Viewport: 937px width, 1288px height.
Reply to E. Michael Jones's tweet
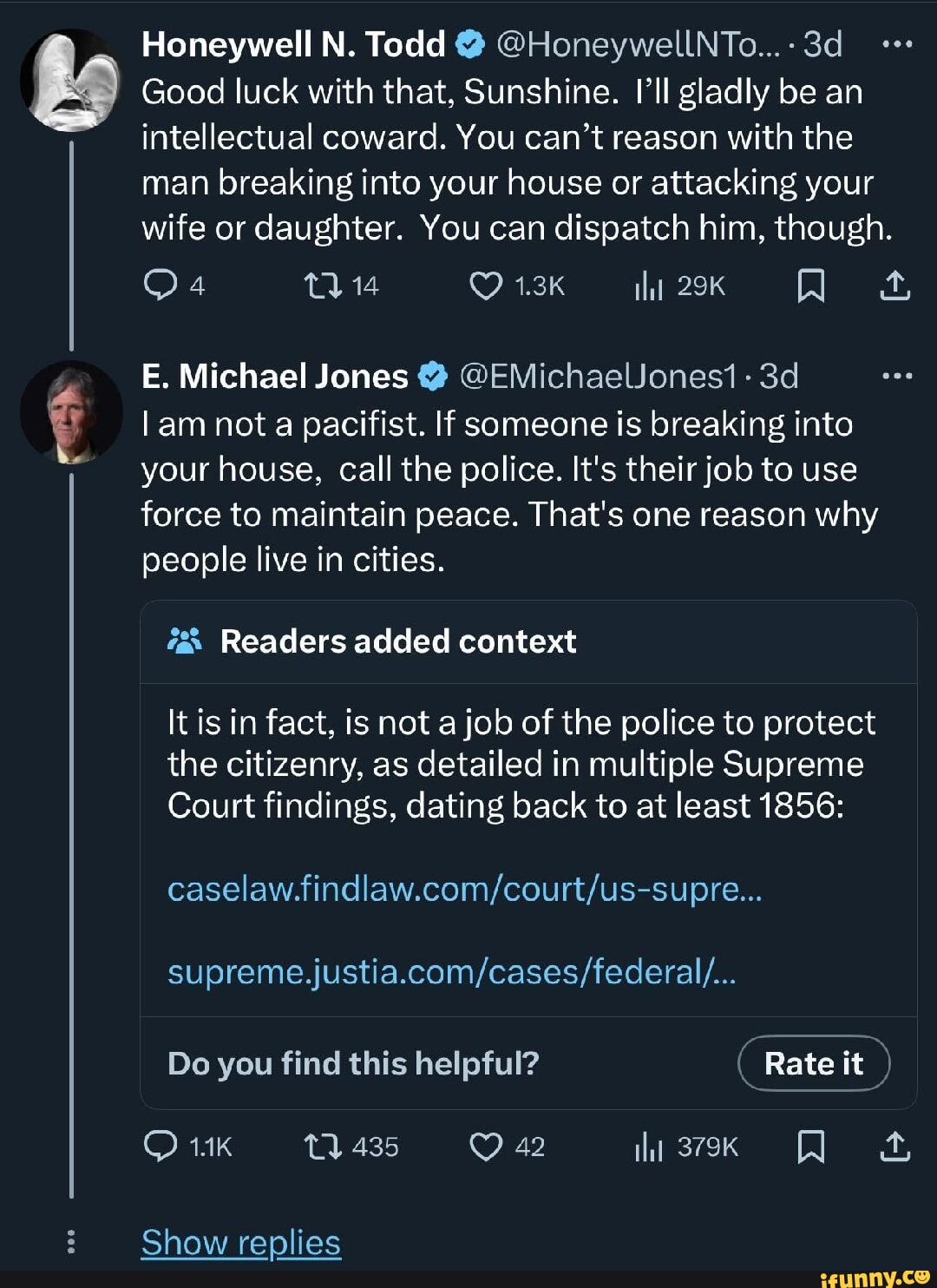[161, 1147]
